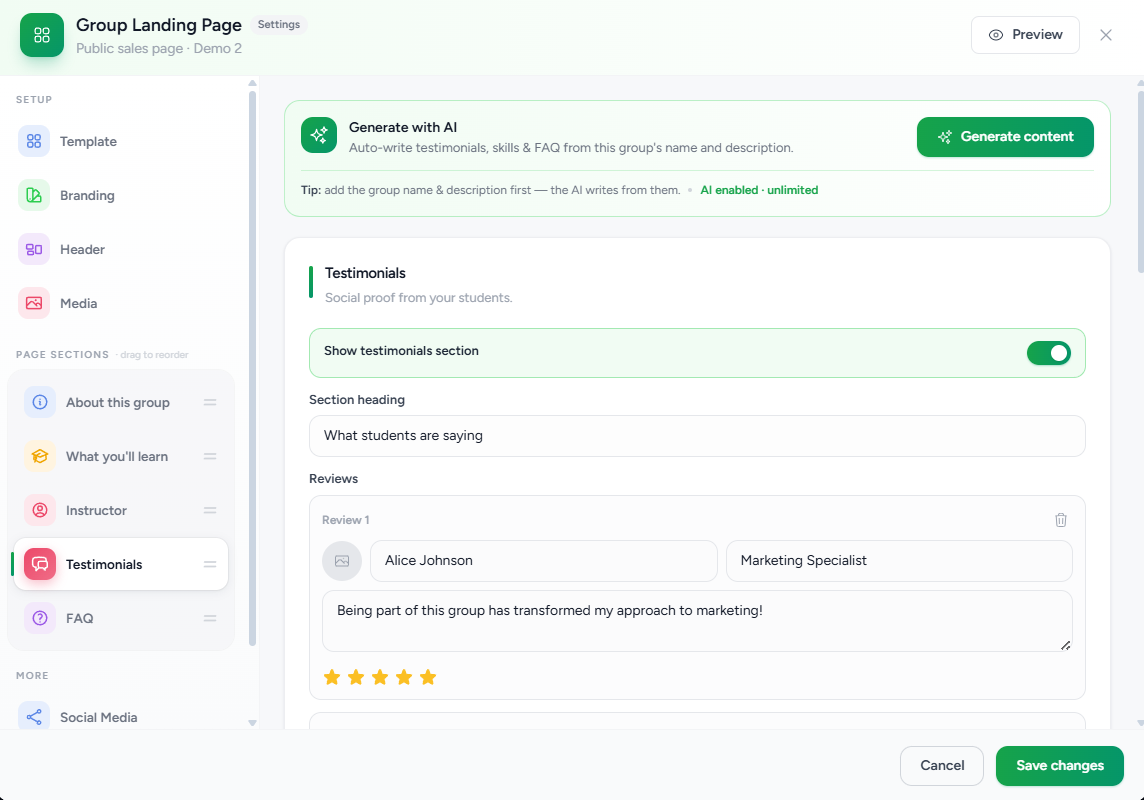Set Review 1 rating to four stars
The height and width of the screenshot is (800, 1144).
pos(404,677)
